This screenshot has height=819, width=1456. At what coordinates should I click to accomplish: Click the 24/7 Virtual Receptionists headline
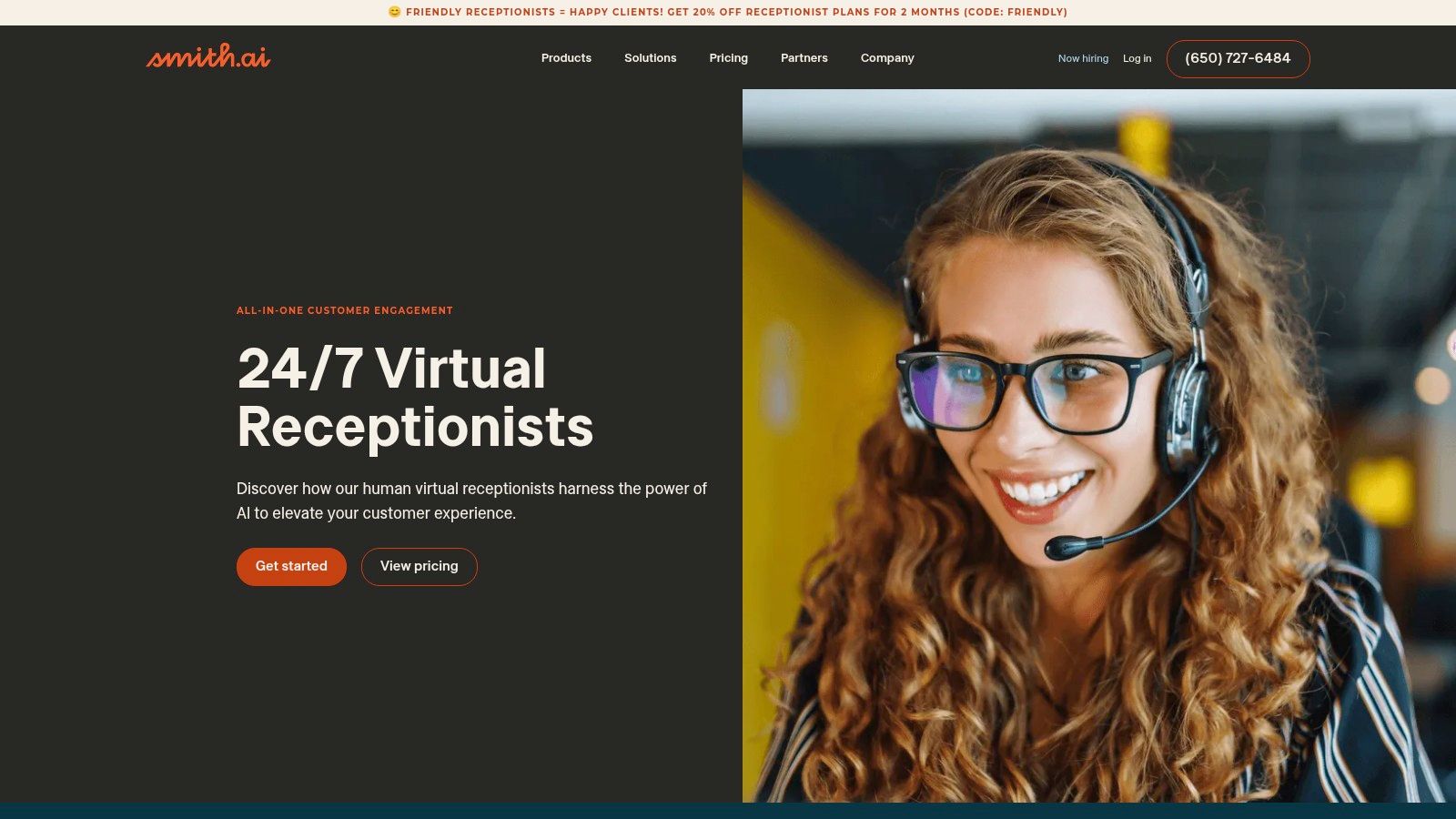pos(414,397)
